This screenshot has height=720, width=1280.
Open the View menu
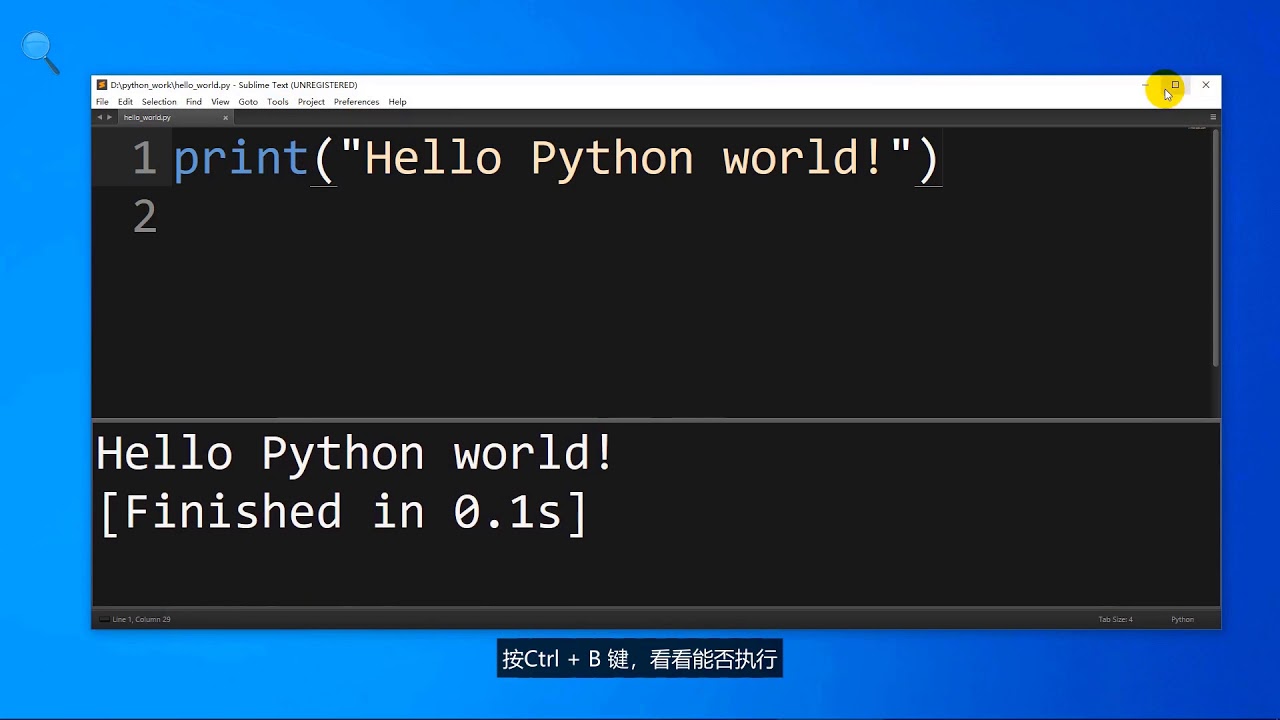[x=220, y=102]
